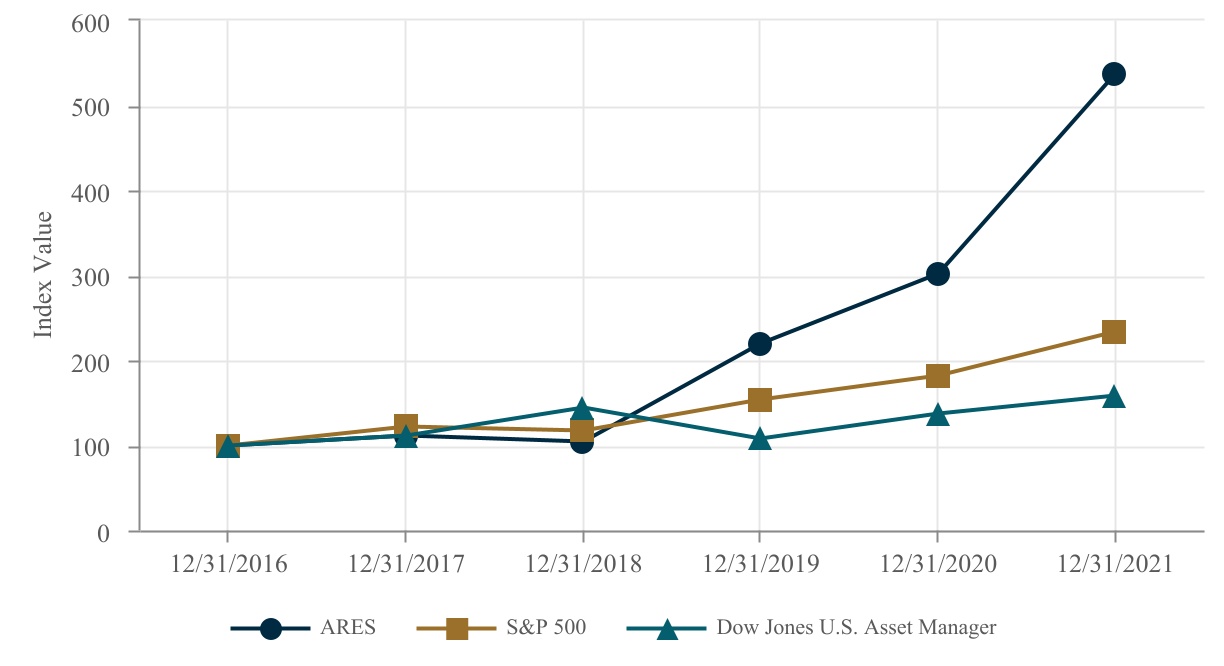Click the S&P 500 square legend marker
The width and height of the screenshot is (1224, 666).
tap(456, 628)
